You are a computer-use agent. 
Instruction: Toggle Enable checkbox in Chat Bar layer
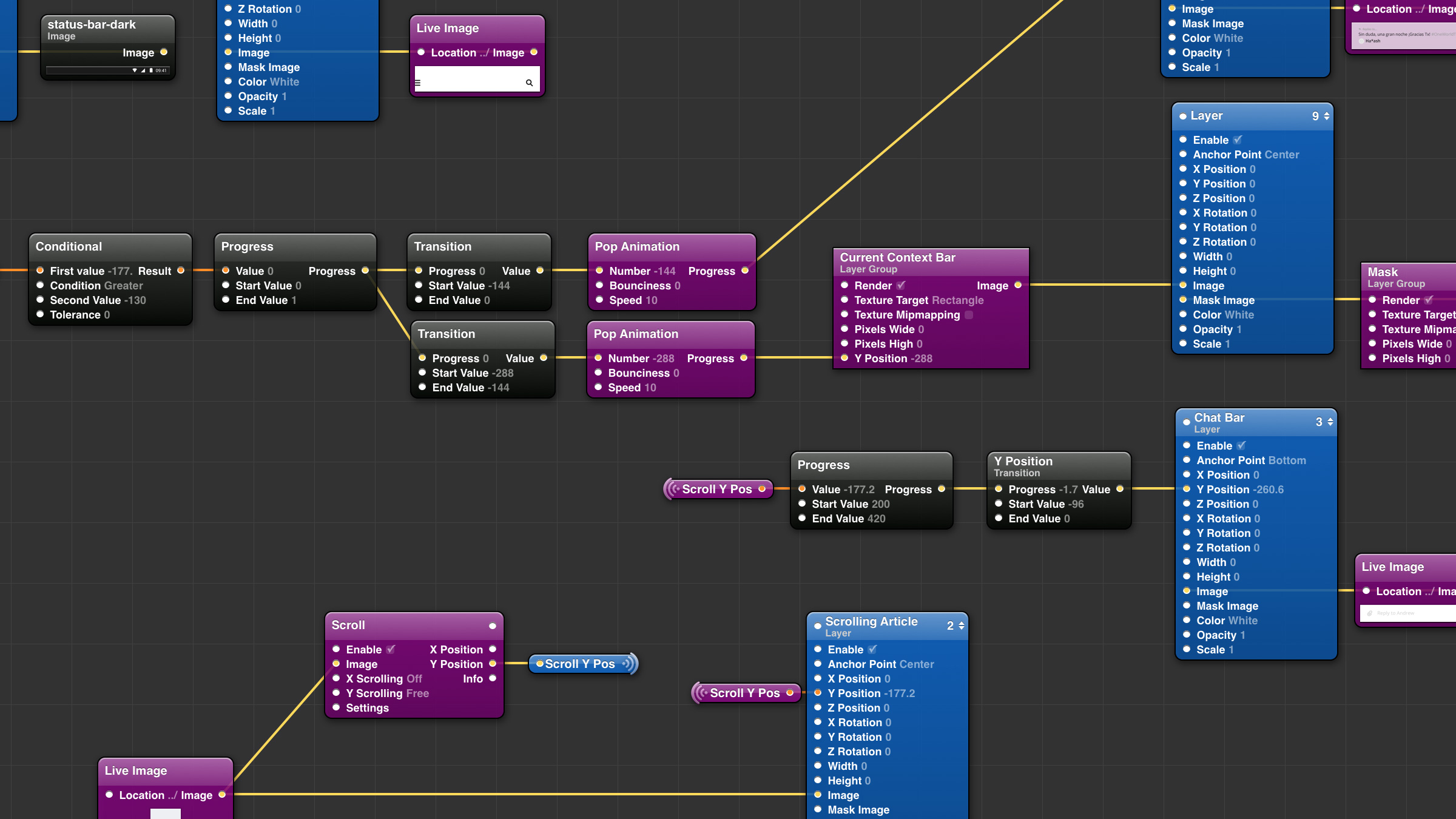[1241, 445]
